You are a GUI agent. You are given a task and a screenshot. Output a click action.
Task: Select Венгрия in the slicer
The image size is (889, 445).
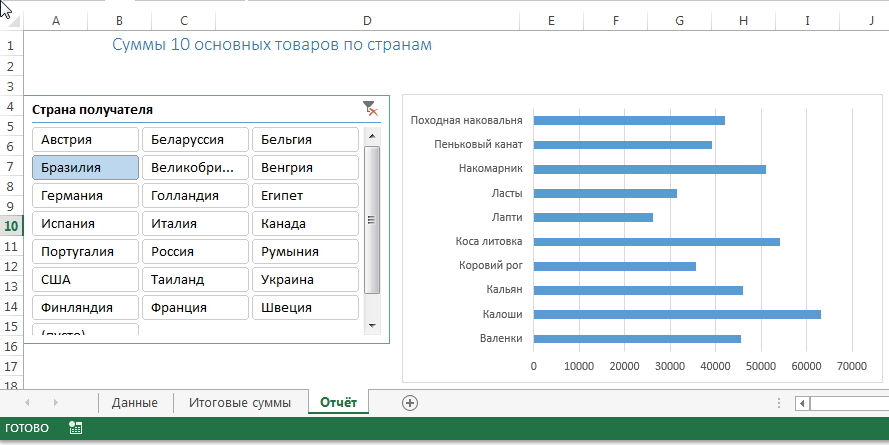(x=305, y=168)
